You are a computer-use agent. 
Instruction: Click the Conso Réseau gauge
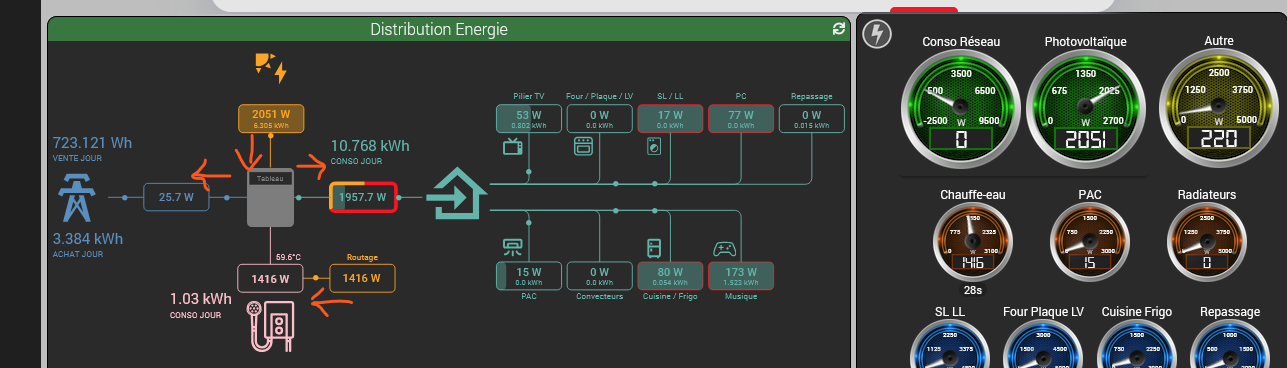pos(961,108)
